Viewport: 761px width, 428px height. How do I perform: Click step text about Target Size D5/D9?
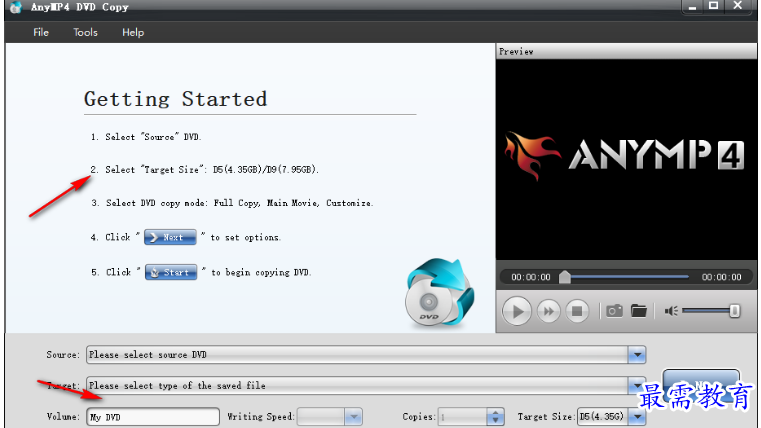212,169
